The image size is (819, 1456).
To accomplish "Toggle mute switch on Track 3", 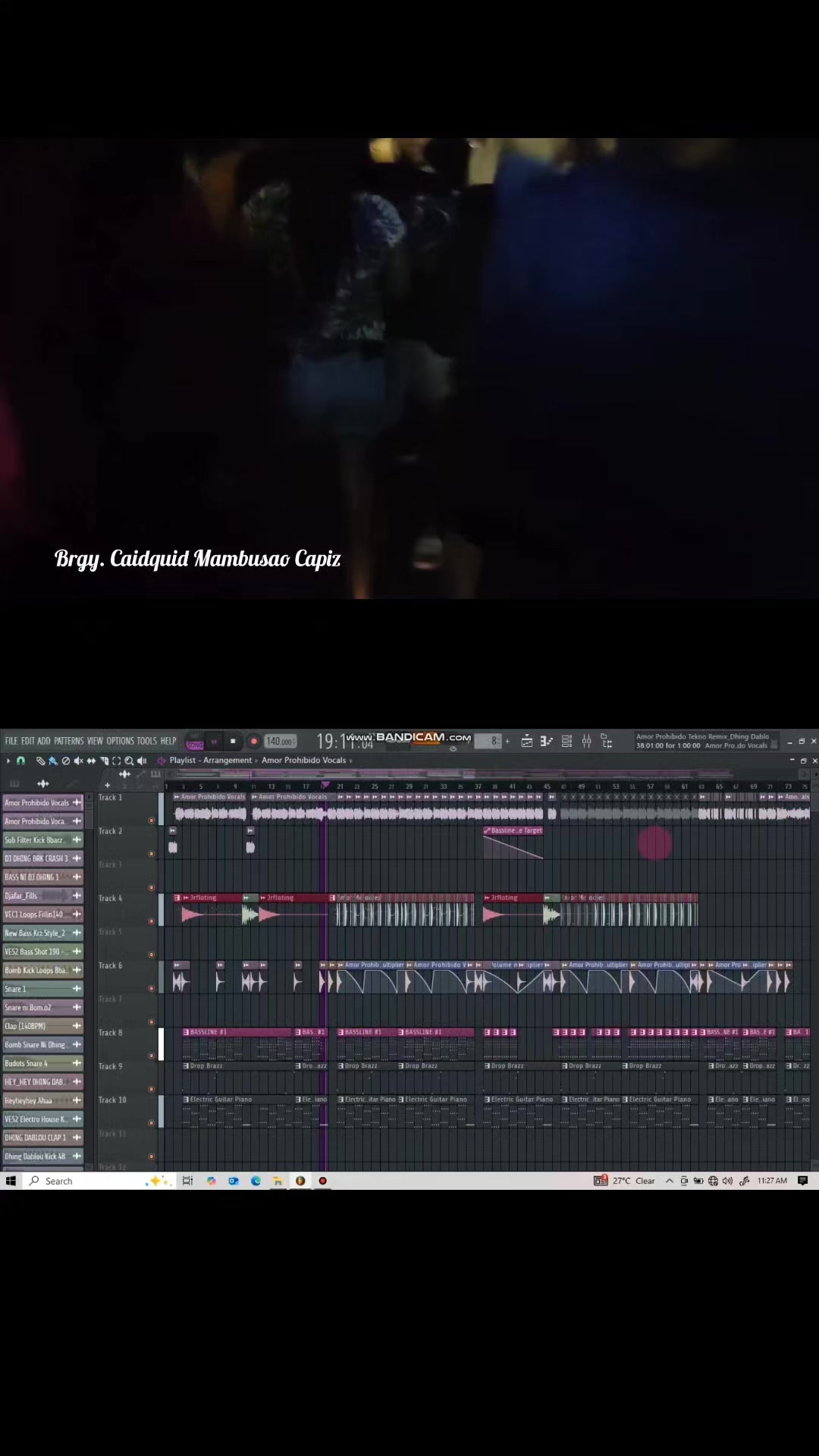I will 152,887.
